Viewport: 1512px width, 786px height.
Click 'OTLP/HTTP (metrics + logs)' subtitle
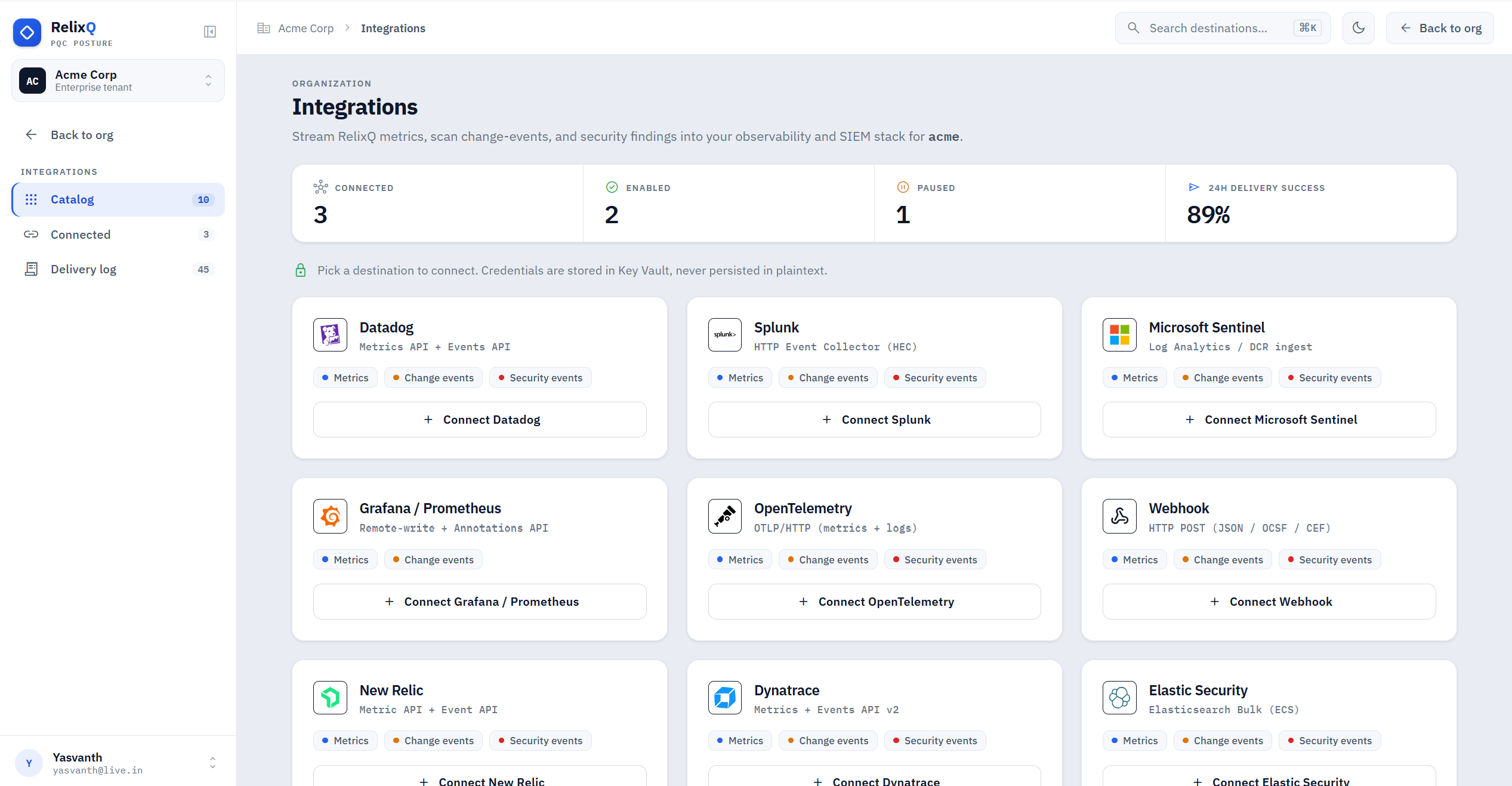(x=835, y=528)
